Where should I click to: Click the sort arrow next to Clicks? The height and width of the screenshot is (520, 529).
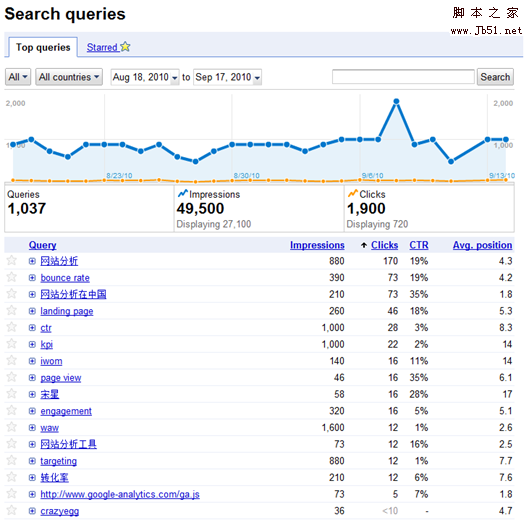(364, 245)
